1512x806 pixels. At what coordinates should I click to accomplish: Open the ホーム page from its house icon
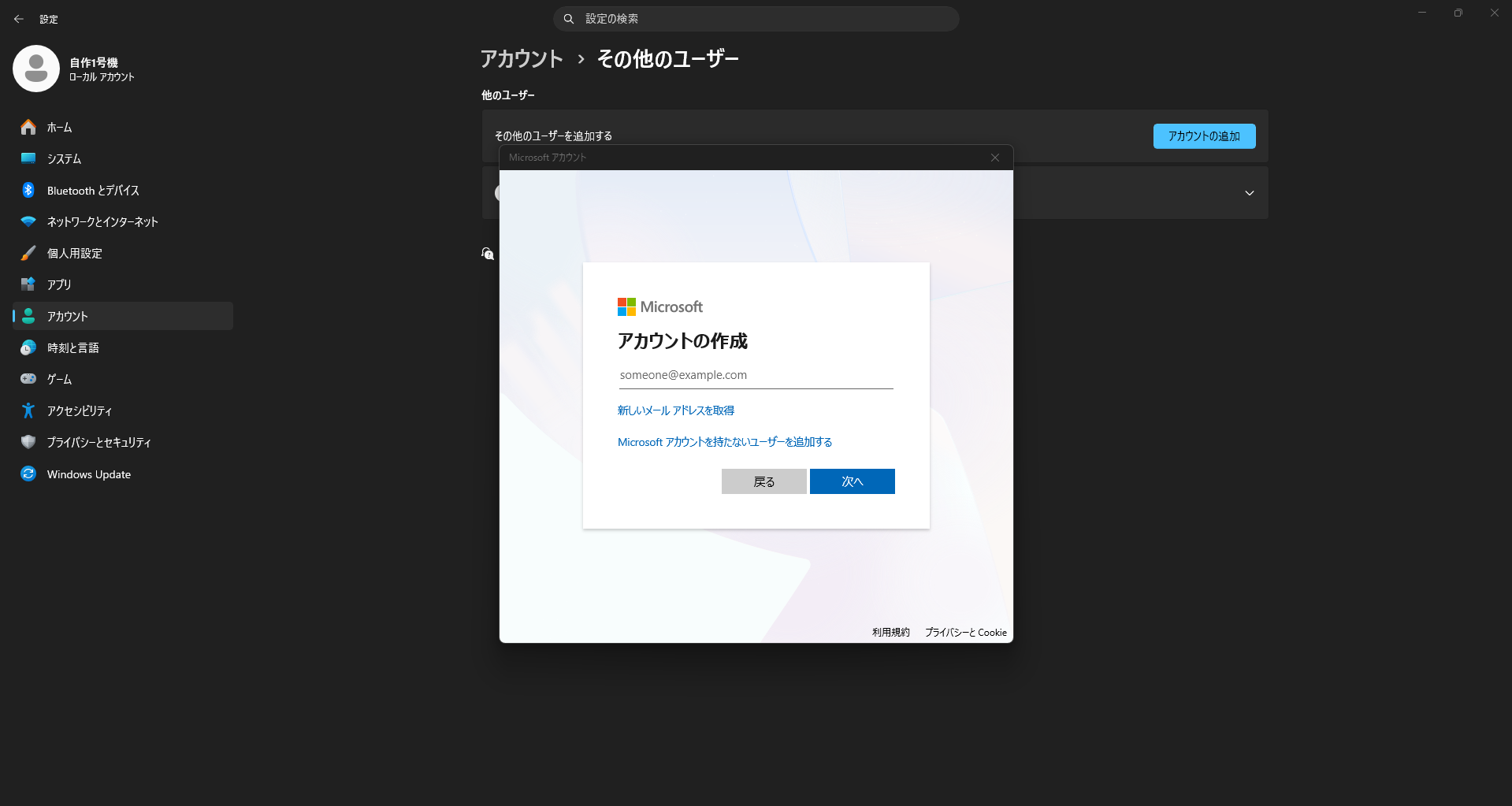pos(28,127)
